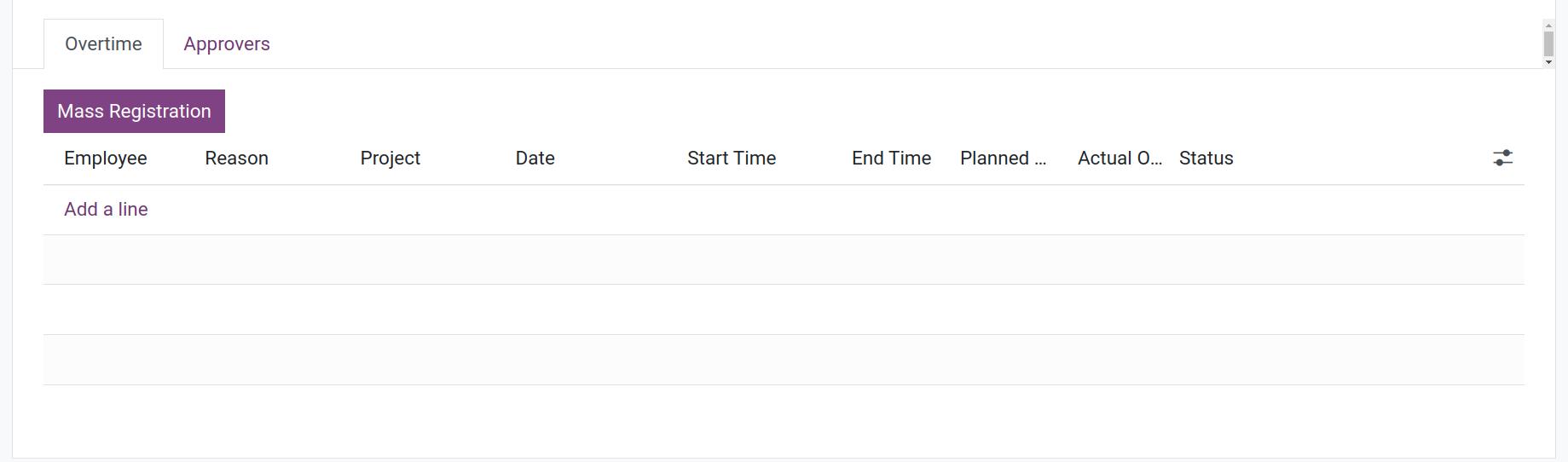1568x462 pixels.
Task: Click the Mass Registration button
Action: coord(134,111)
